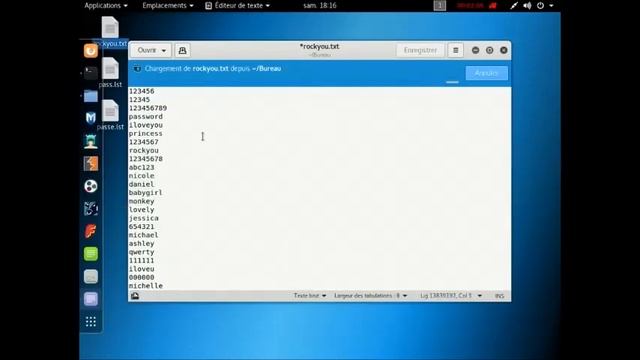Select the passe.lst desktop file
Viewport: 640px width, 360px height.
[x=110, y=115]
